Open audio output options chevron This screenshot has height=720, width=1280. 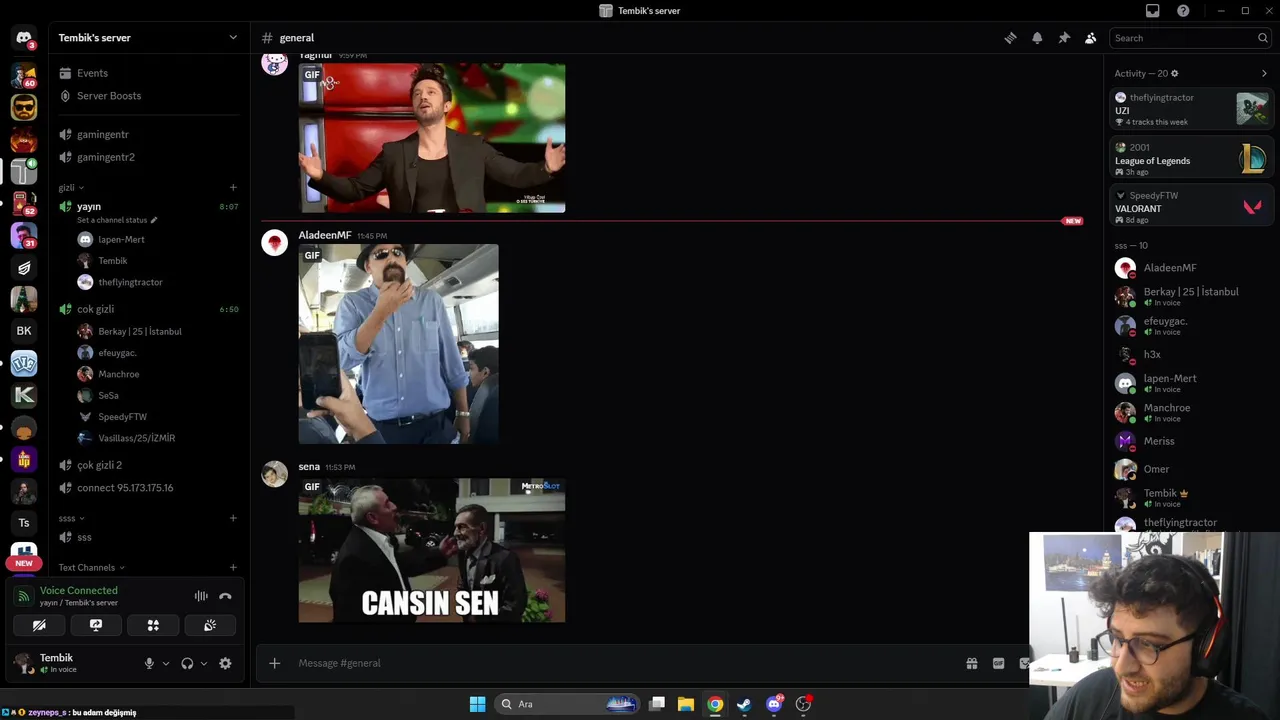[204, 663]
